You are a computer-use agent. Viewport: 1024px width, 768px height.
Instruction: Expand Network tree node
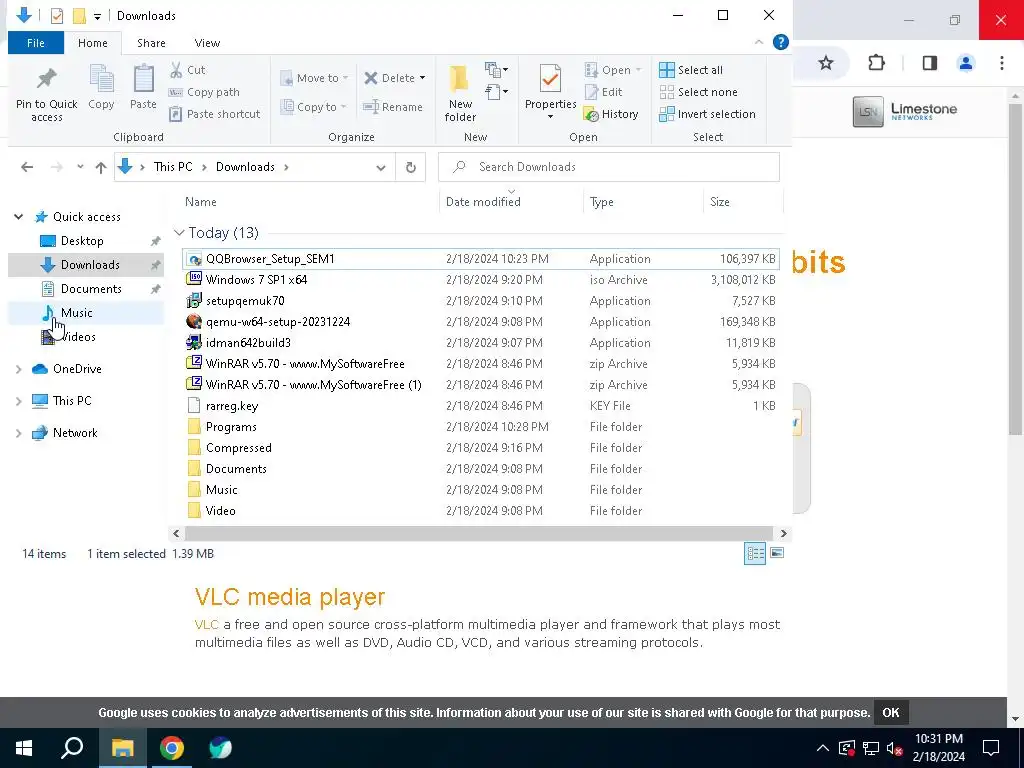pyautogui.click(x=19, y=433)
